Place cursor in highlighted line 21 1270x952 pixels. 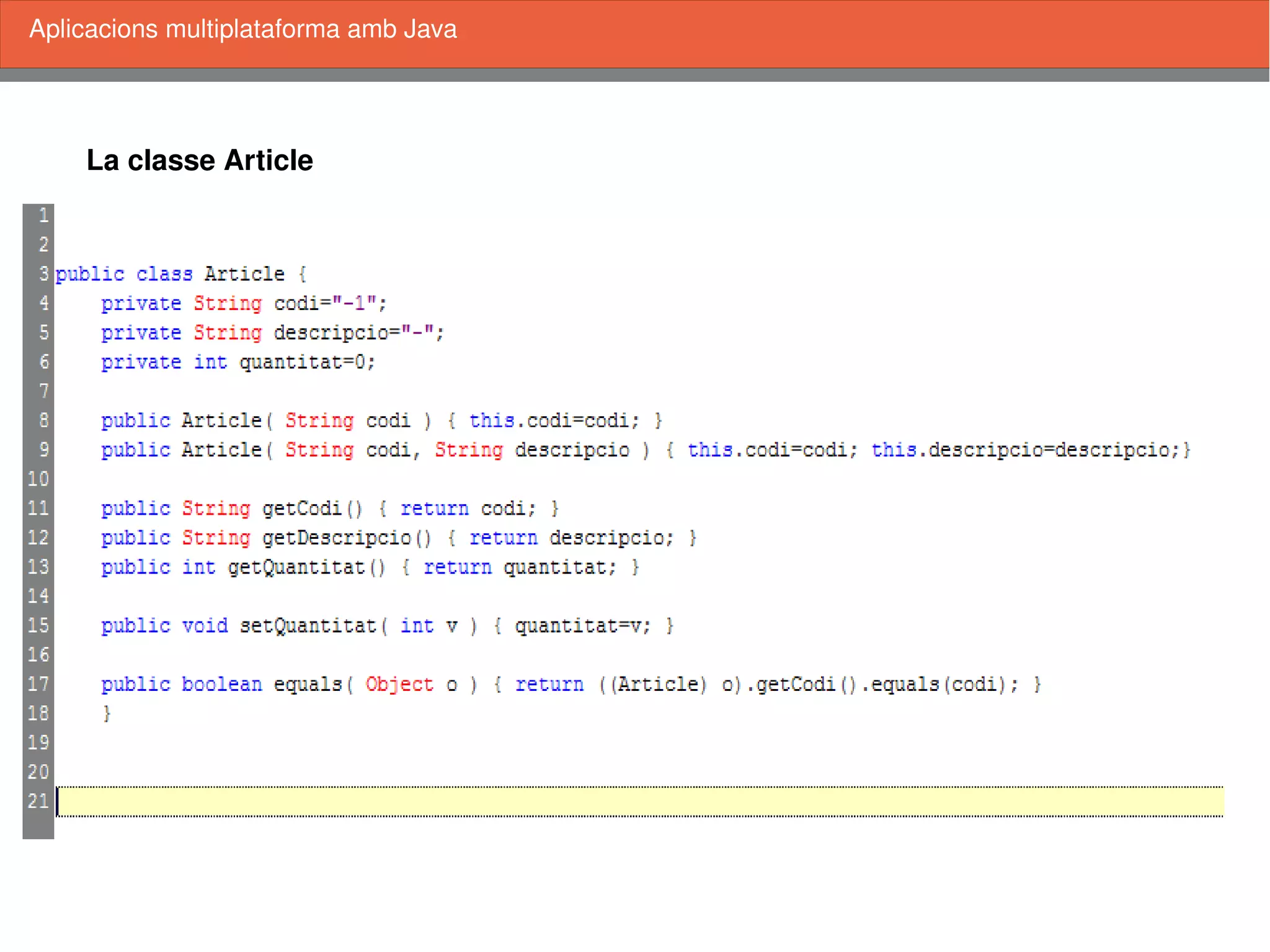[640, 801]
